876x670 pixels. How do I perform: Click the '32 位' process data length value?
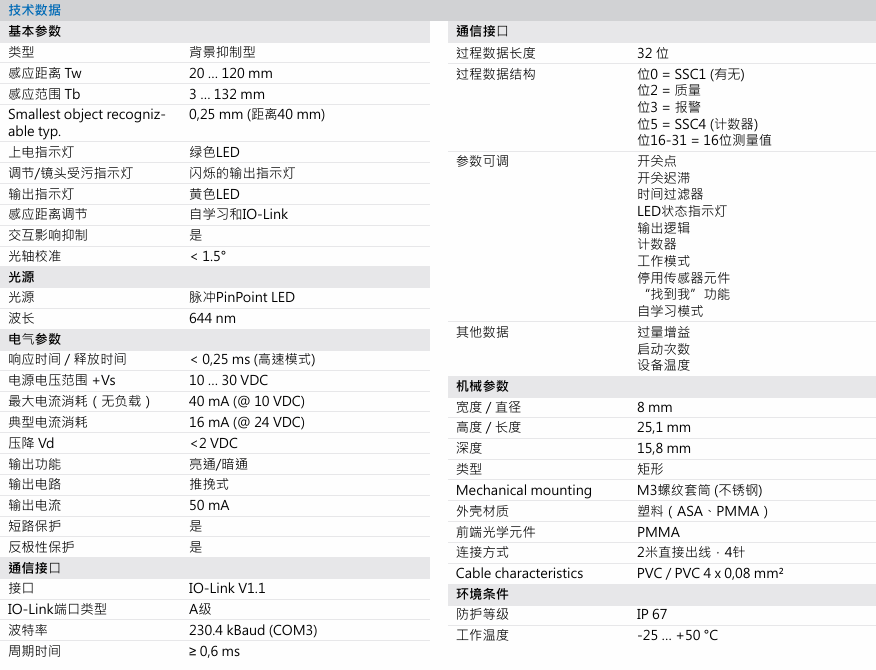tap(653, 54)
